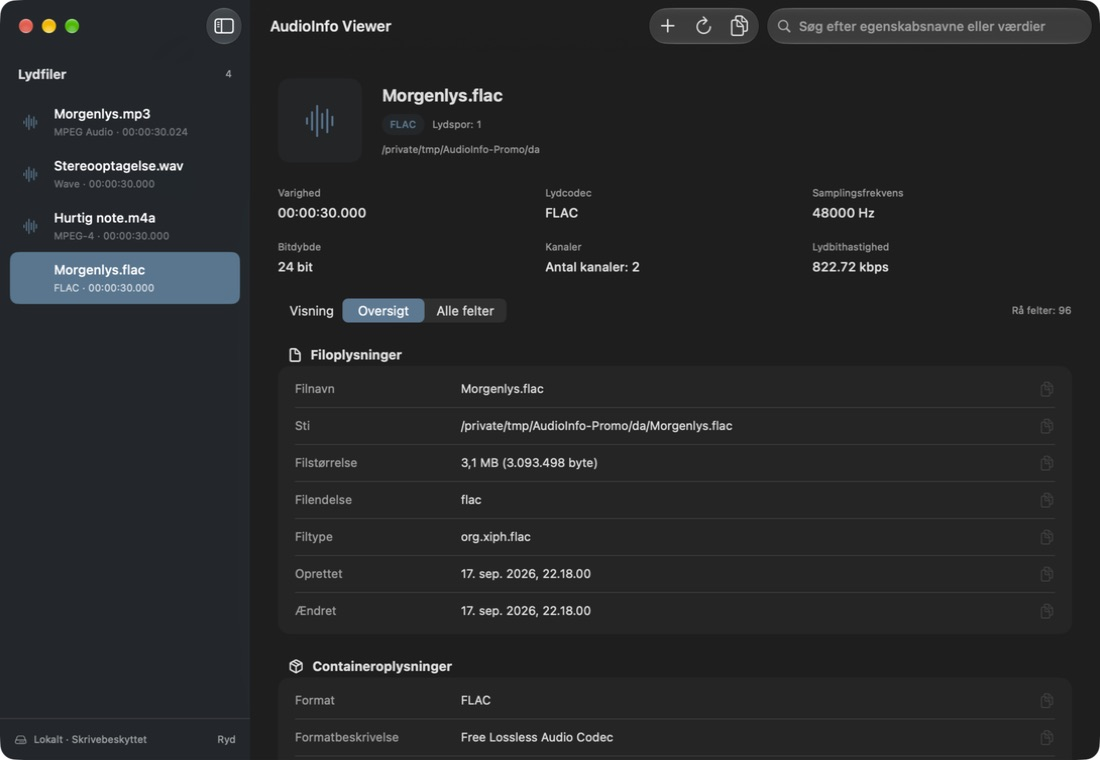The height and width of the screenshot is (760, 1100).
Task: Click the Morgenlys.flac waveform thumbnail
Action: [320, 121]
